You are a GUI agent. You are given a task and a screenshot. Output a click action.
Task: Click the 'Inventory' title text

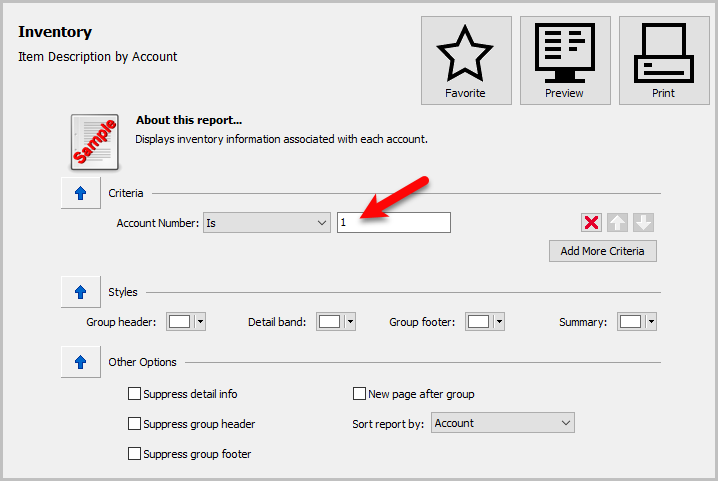[55, 32]
